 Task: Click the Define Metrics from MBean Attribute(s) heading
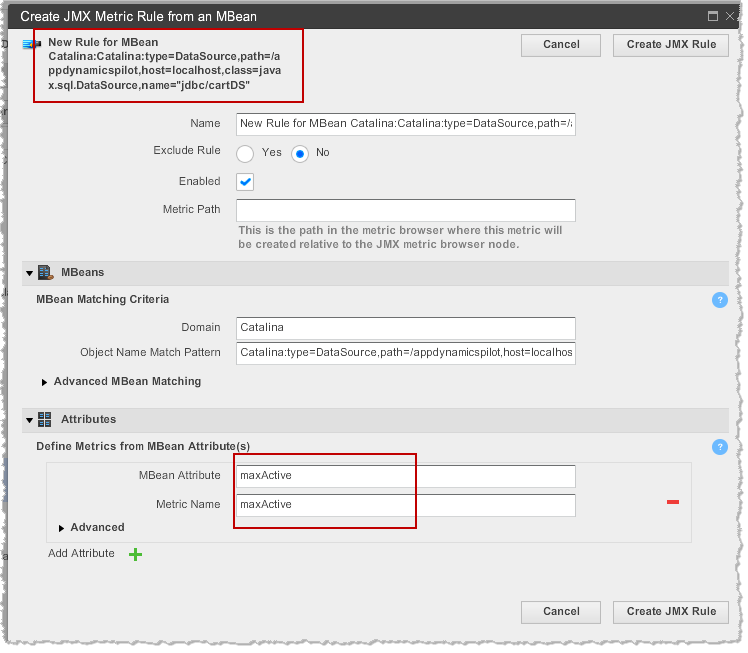pos(143,446)
